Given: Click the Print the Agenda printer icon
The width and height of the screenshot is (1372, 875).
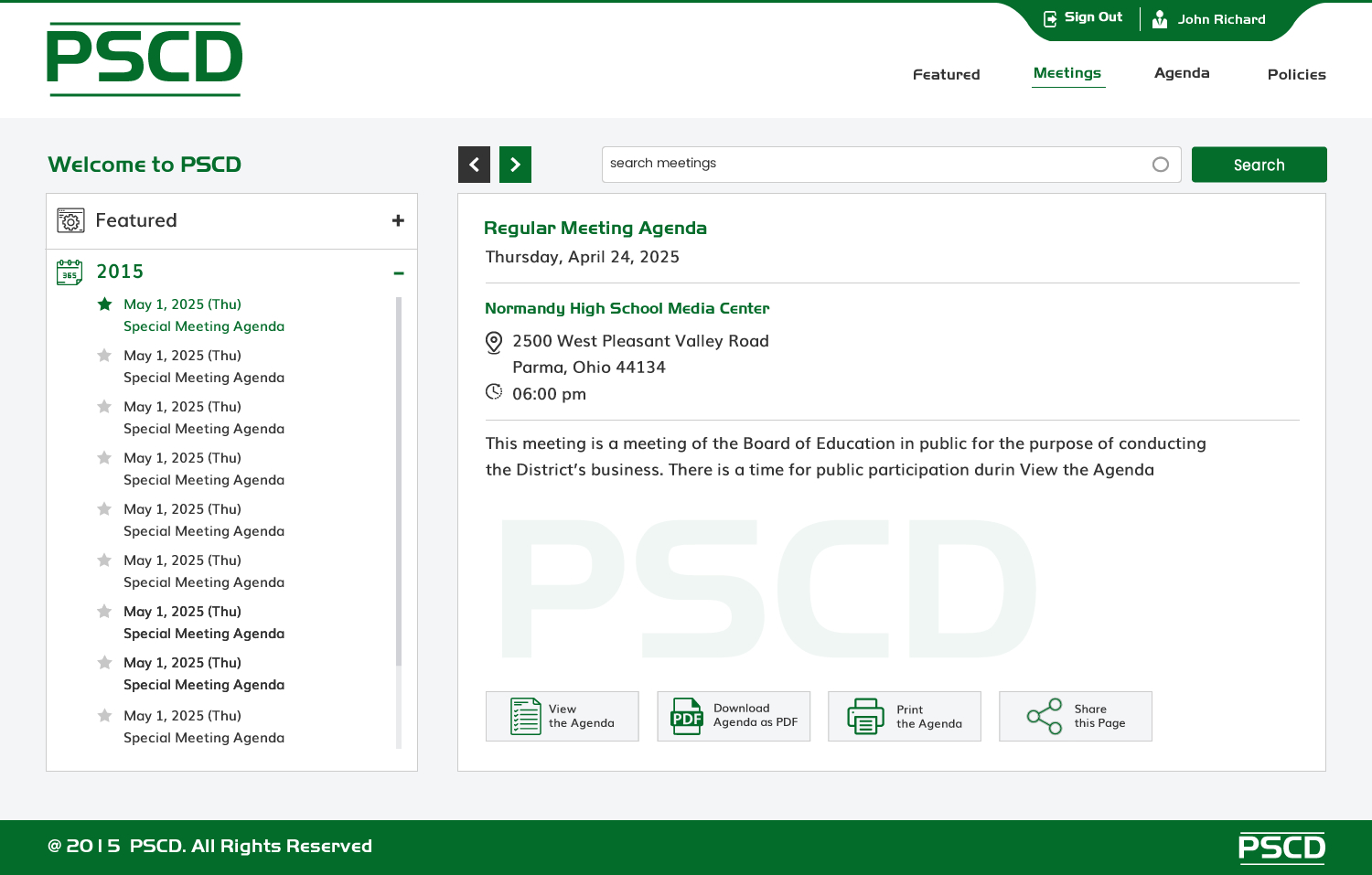Looking at the screenshot, I should [x=865, y=717].
